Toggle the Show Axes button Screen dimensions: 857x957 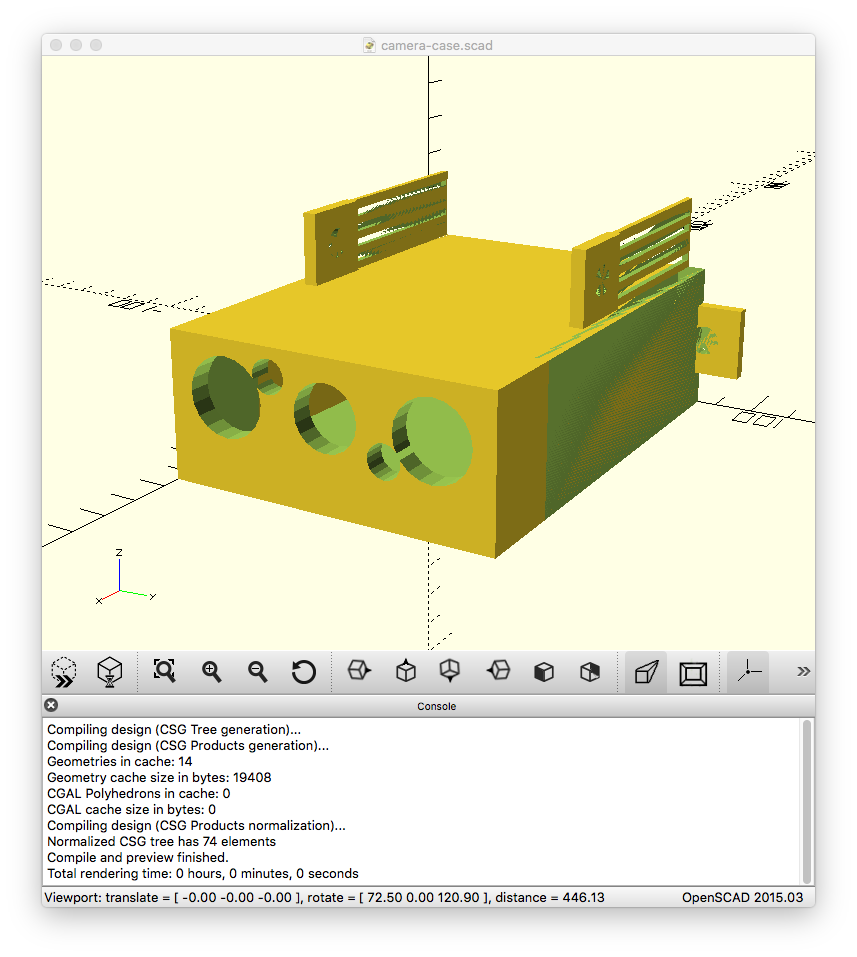[x=747, y=672]
